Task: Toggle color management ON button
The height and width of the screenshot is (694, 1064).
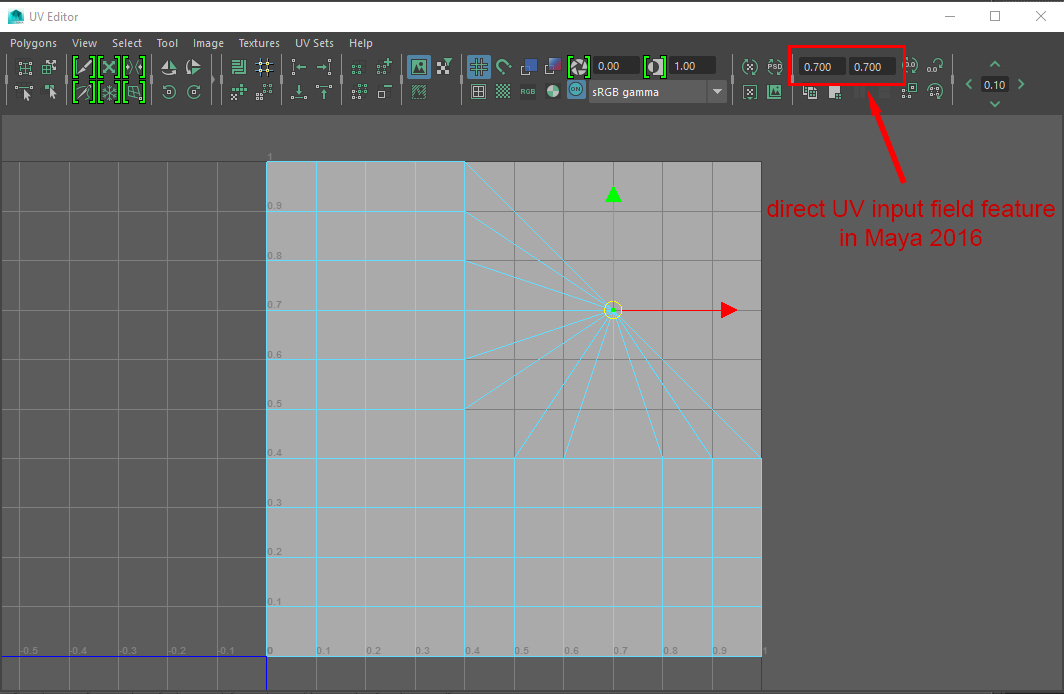Action: 576,90
